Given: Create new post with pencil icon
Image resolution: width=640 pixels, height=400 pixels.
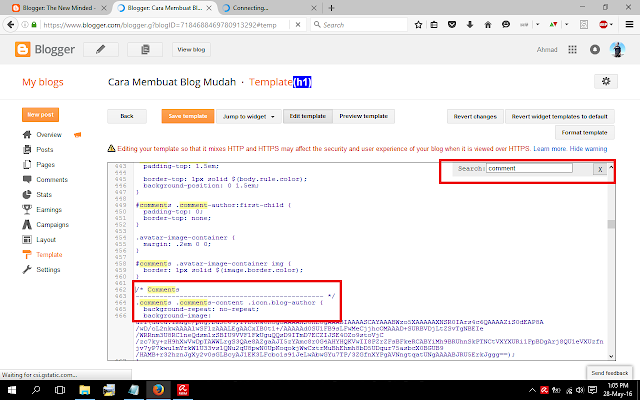Looking at the screenshot, I should point(101,49).
